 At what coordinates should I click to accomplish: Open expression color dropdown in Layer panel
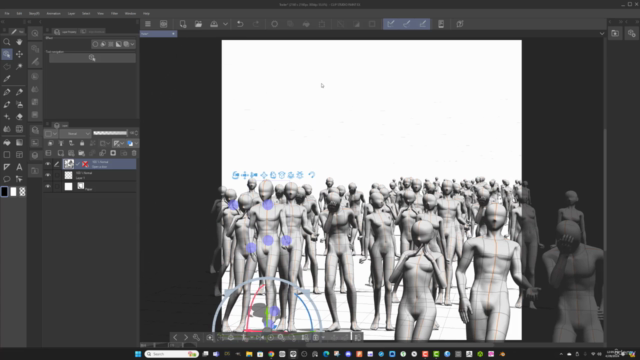(51, 133)
